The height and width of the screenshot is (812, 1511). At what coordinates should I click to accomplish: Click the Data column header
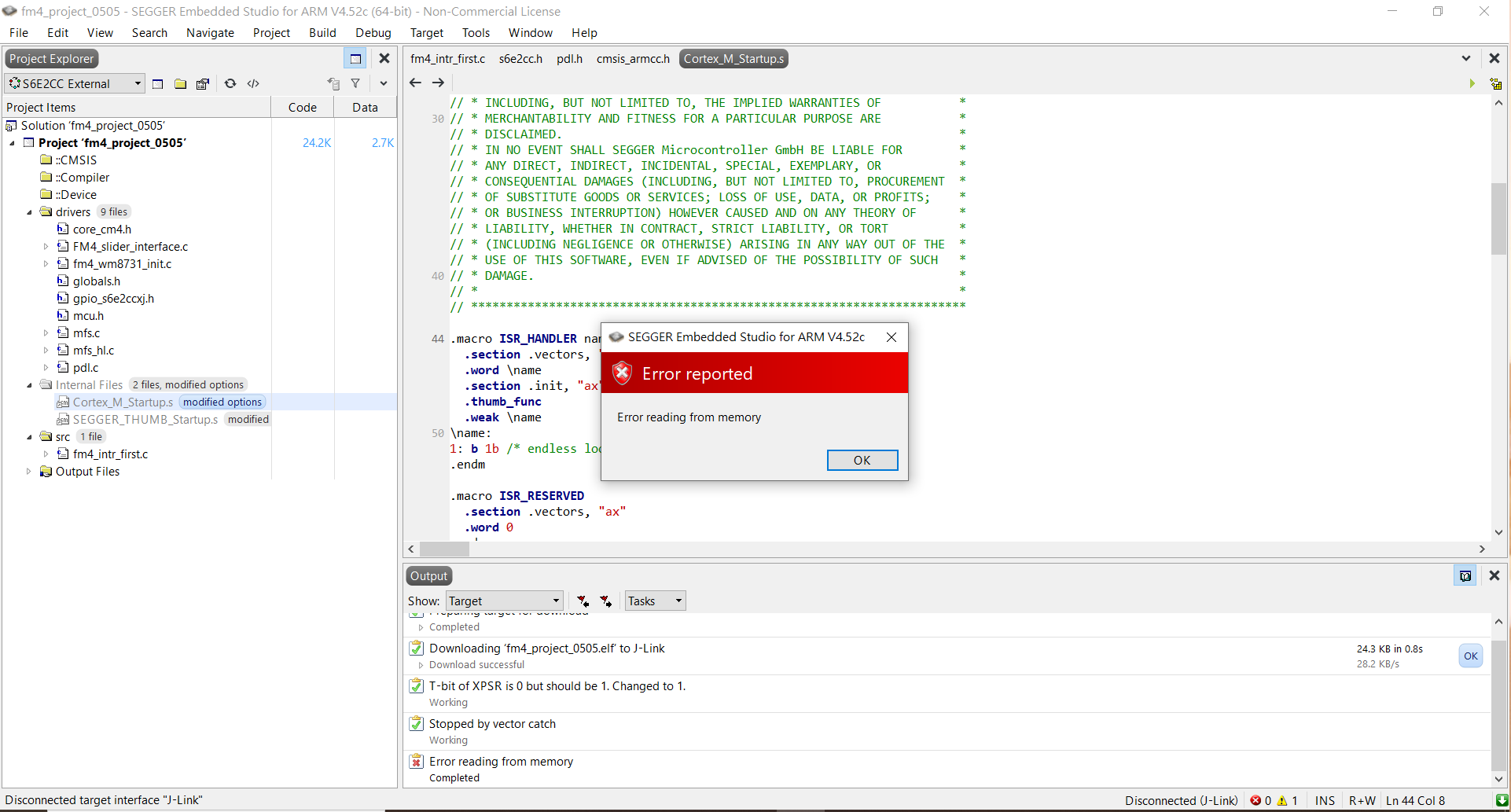point(365,107)
